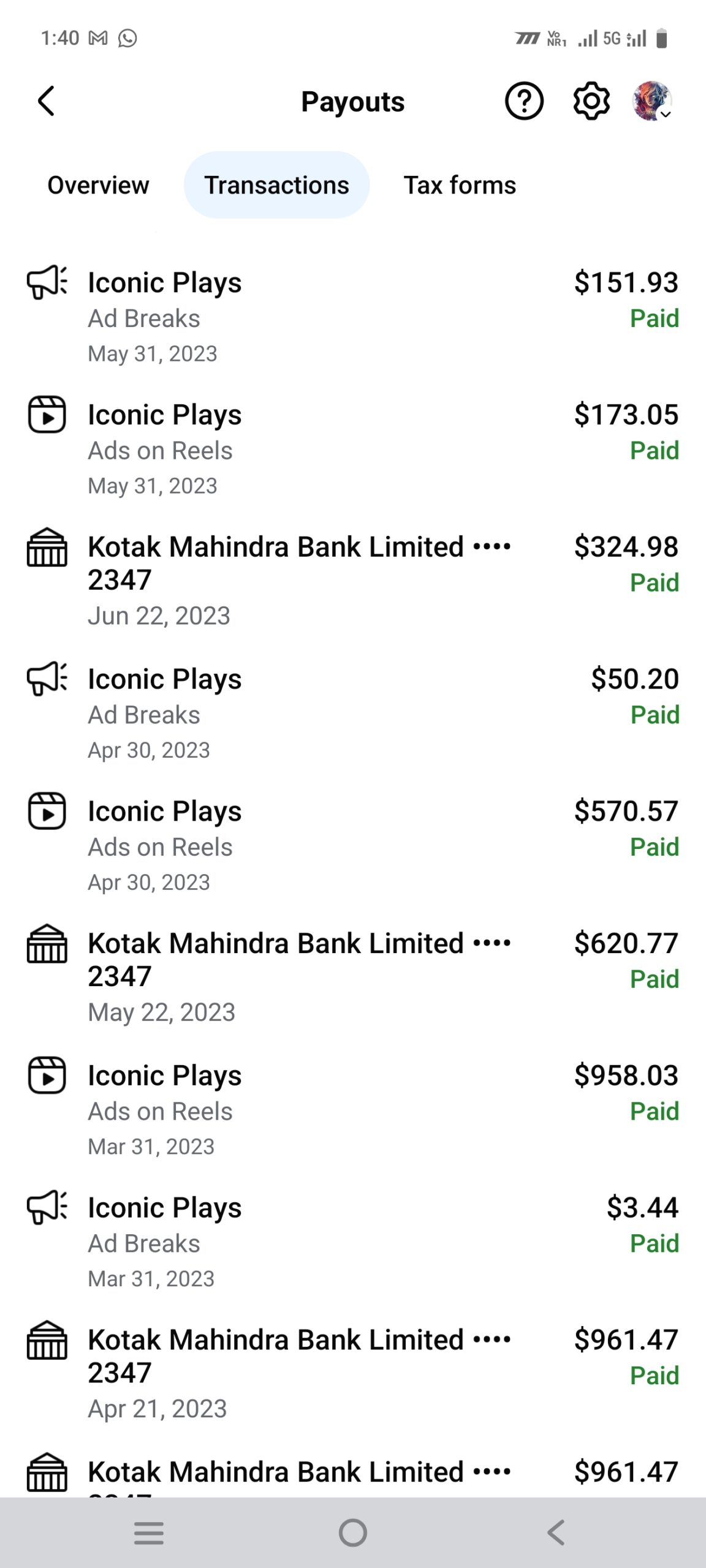This screenshot has height=1568, width=706.
Task: Open the help question mark icon
Action: pos(524,101)
